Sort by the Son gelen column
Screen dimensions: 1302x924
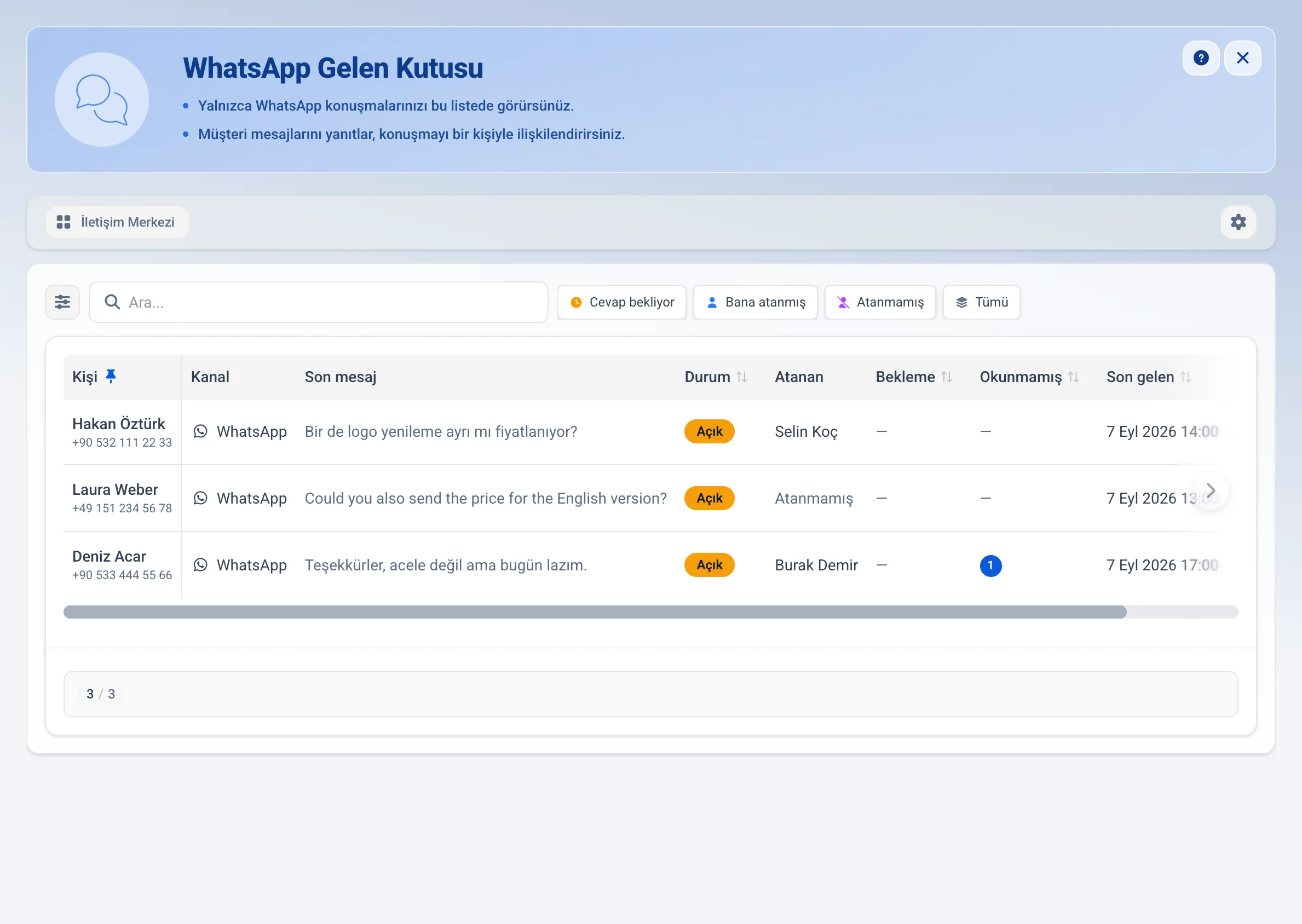pyautogui.click(x=1185, y=377)
